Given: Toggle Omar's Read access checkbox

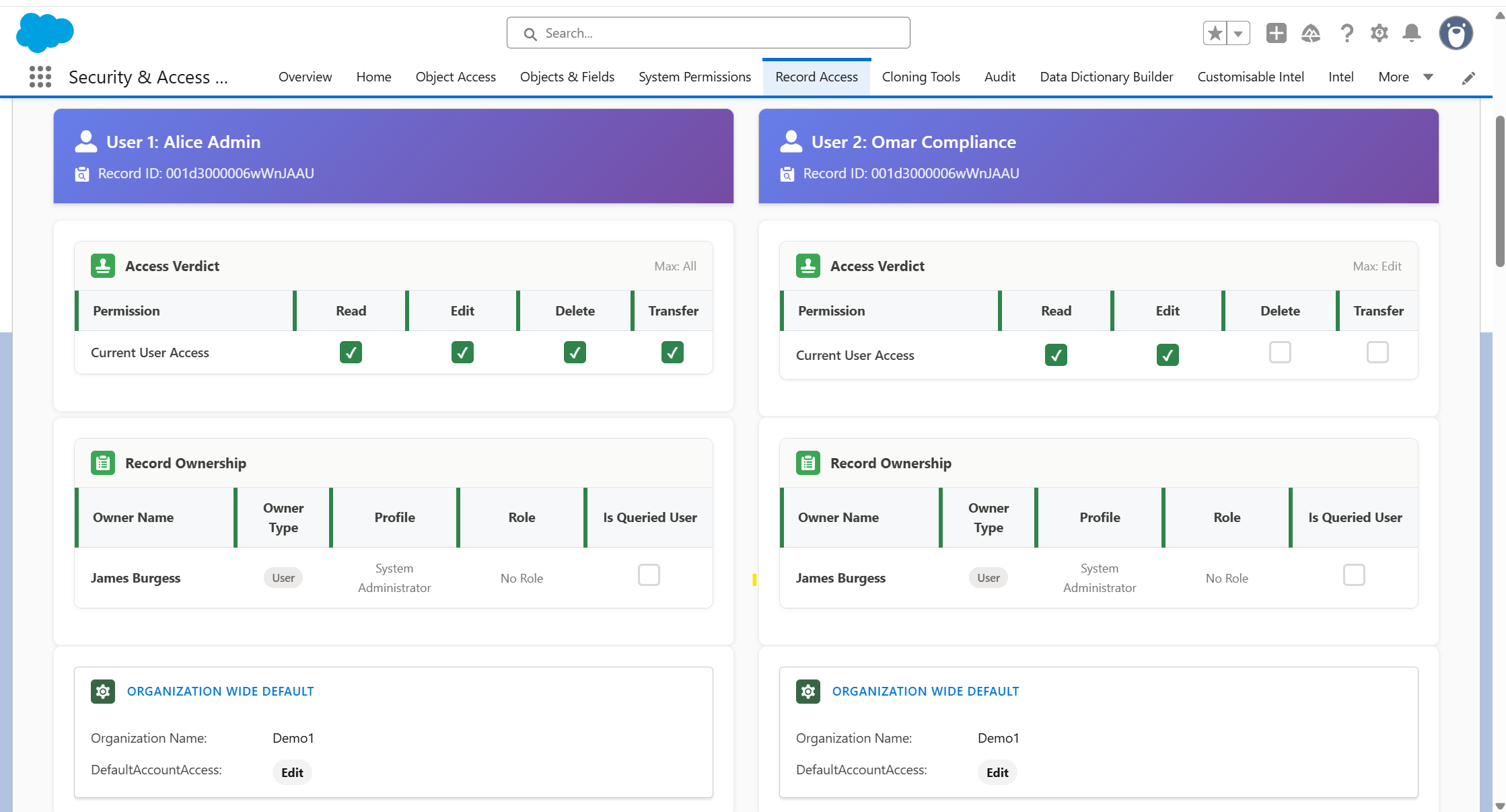Looking at the screenshot, I should 1056,355.
